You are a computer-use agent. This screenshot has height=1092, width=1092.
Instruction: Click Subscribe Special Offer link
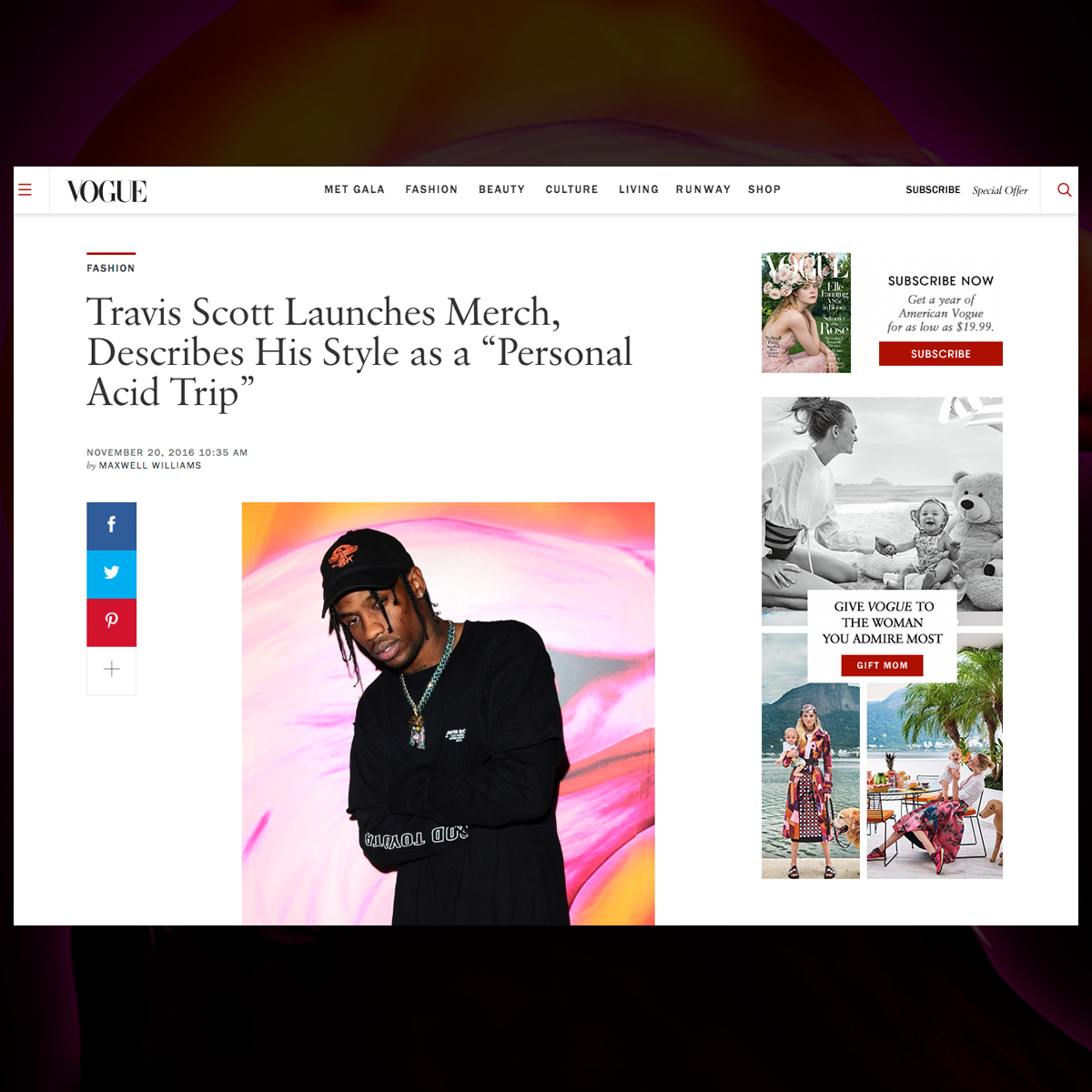coord(966,190)
